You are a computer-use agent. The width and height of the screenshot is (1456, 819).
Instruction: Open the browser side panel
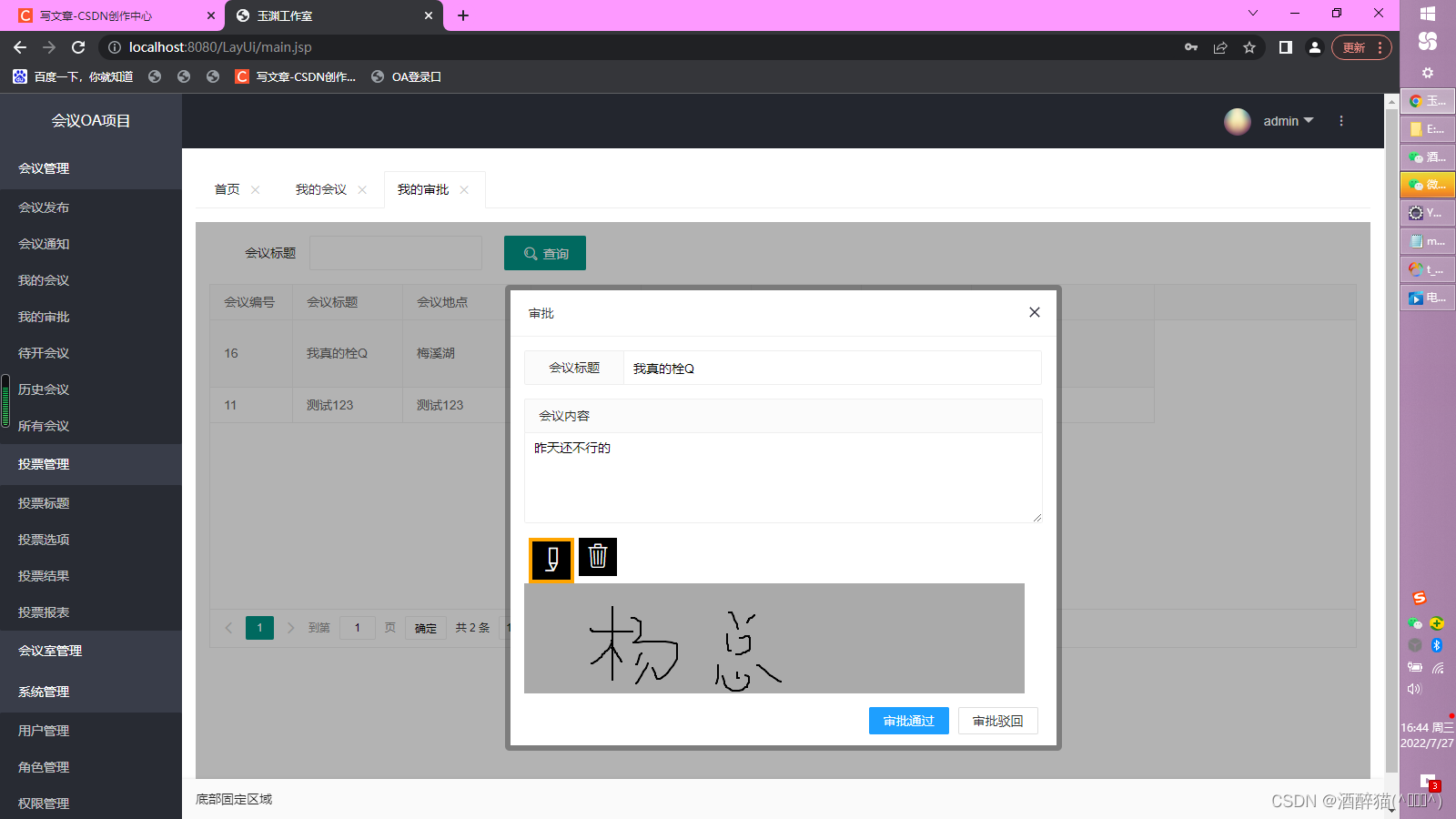(1286, 47)
